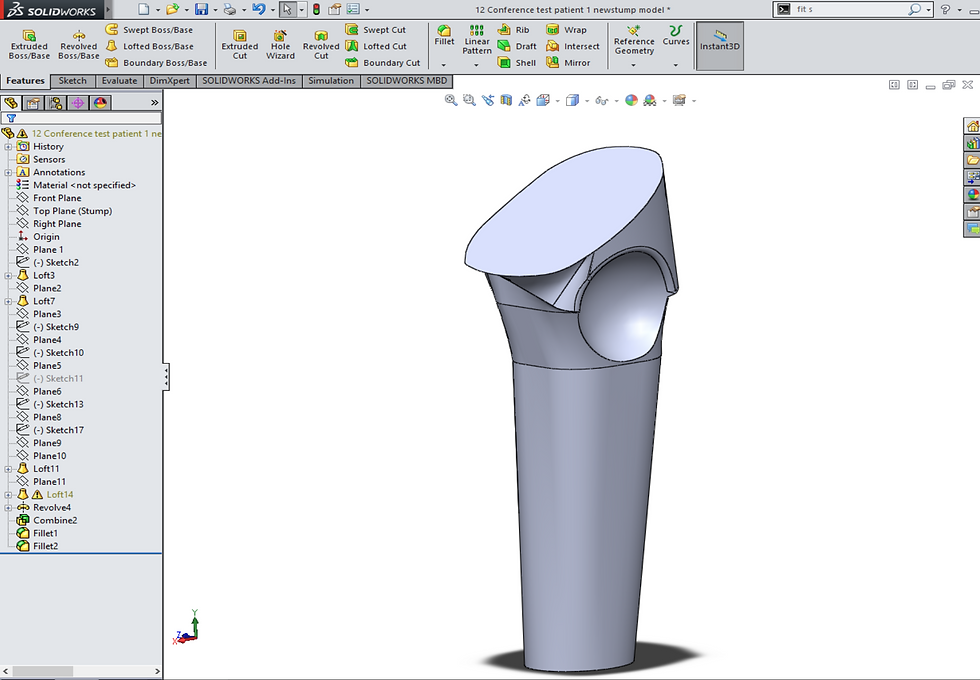The width and height of the screenshot is (980, 680).
Task: Expand the Annotations tree node
Action: point(8,172)
